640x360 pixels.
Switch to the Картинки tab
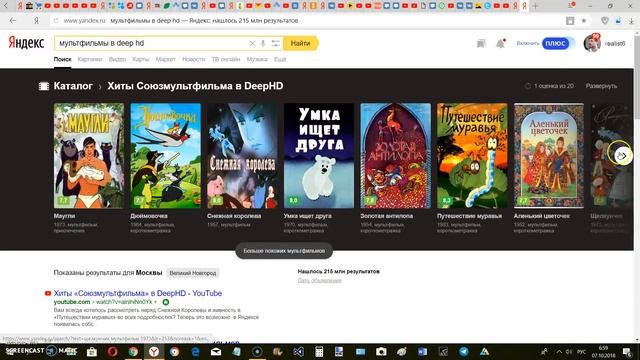coord(90,59)
